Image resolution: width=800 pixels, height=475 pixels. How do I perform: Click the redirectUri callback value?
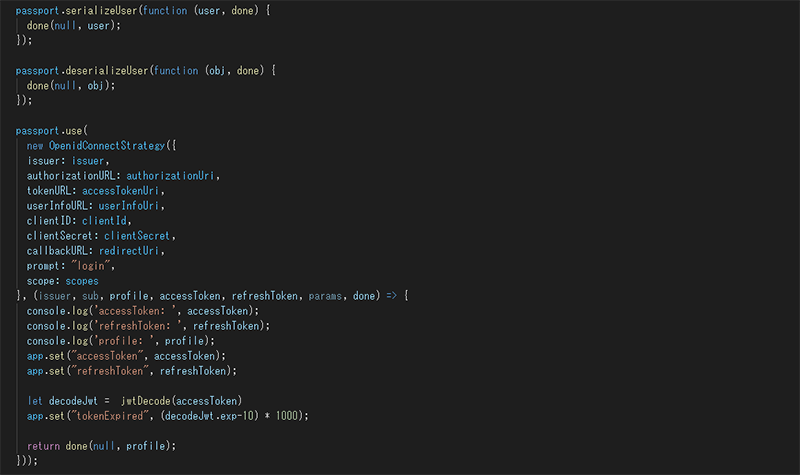click(129, 251)
